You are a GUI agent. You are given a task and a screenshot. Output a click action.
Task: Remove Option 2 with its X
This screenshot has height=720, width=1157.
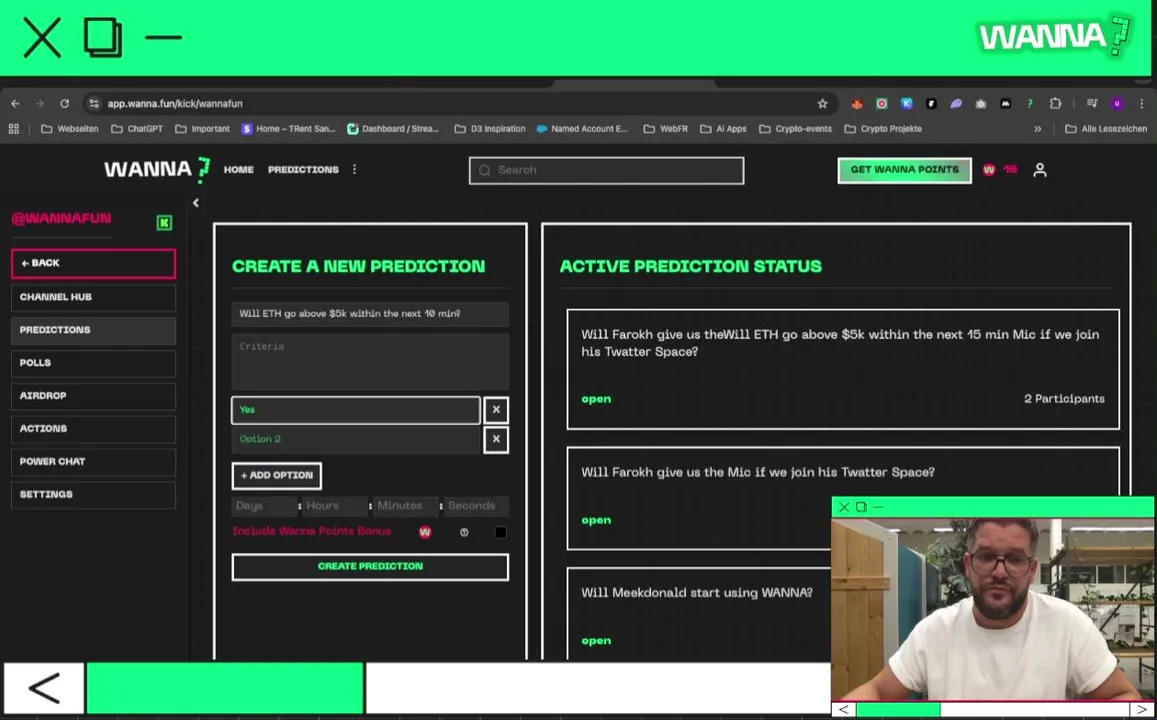point(496,439)
